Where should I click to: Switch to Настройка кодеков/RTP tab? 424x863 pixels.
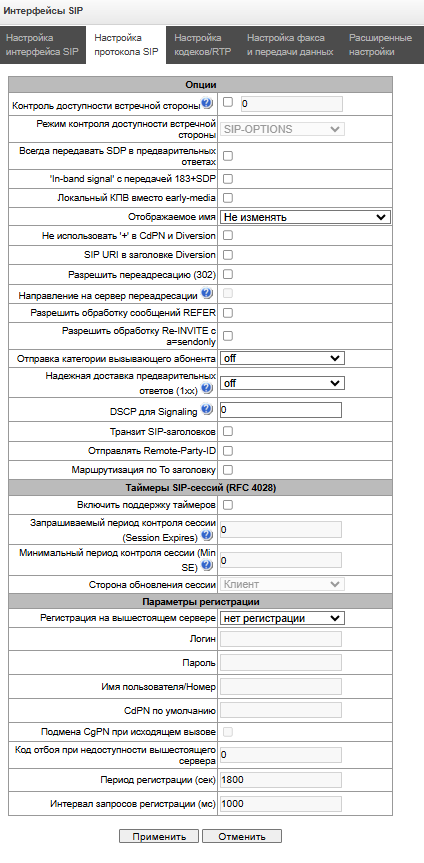[203, 45]
